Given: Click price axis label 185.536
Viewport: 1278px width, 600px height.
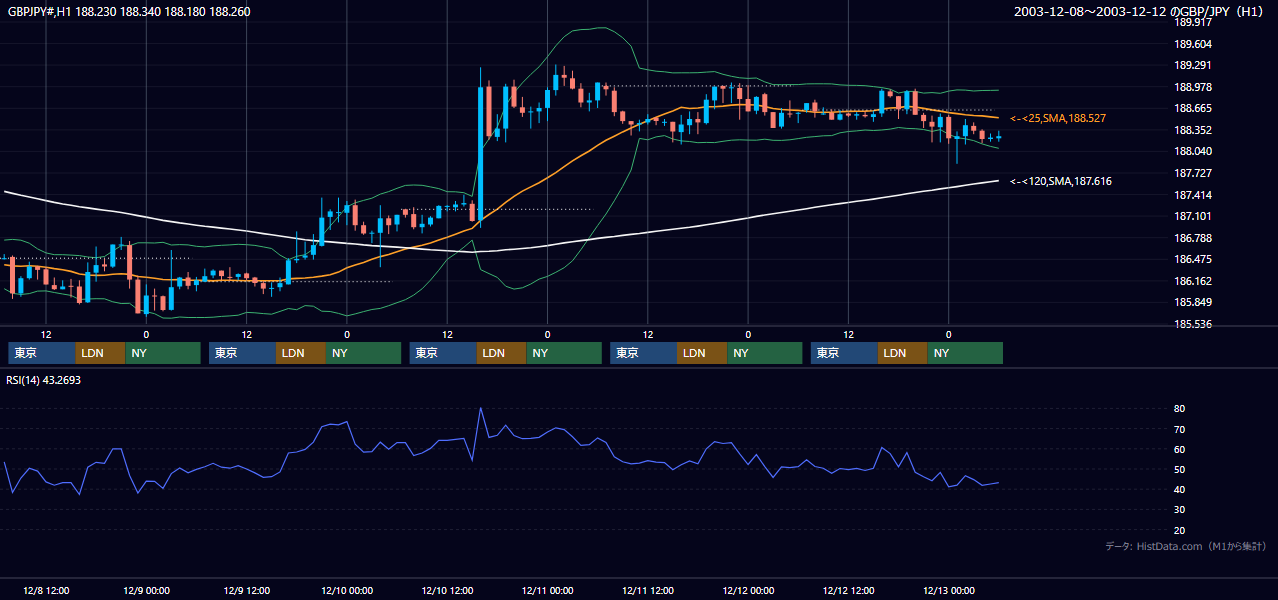Looking at the screenshot, I should [x=1195, y=325].
